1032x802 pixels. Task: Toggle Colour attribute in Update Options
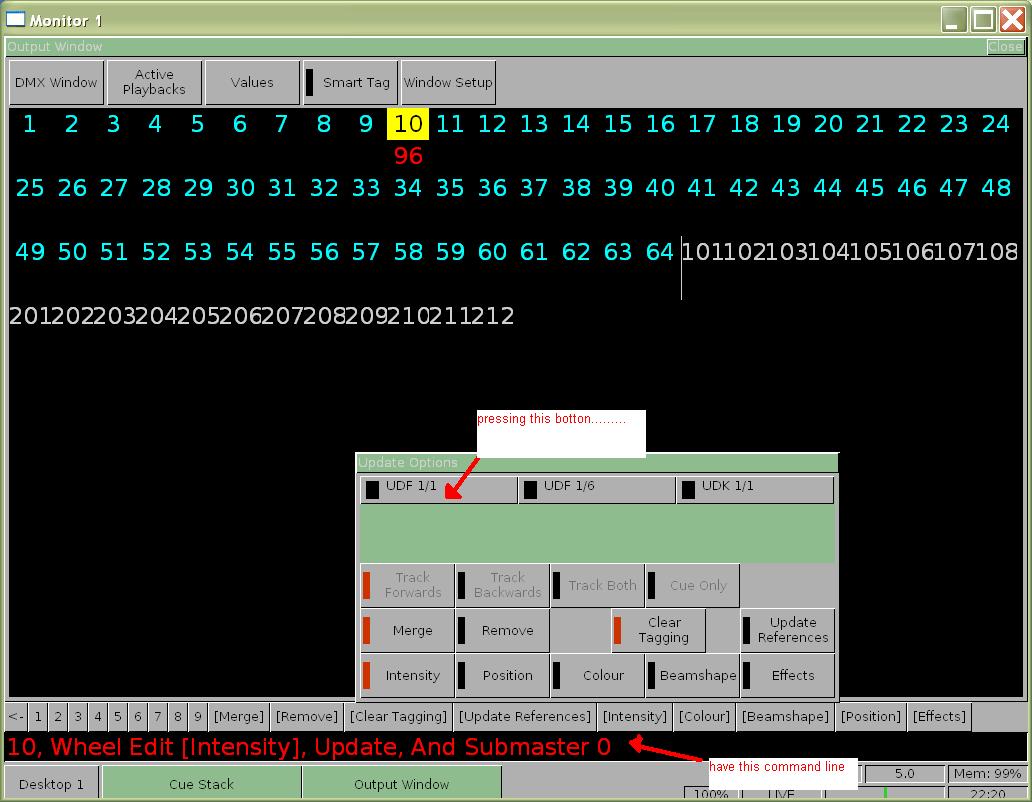598,676
